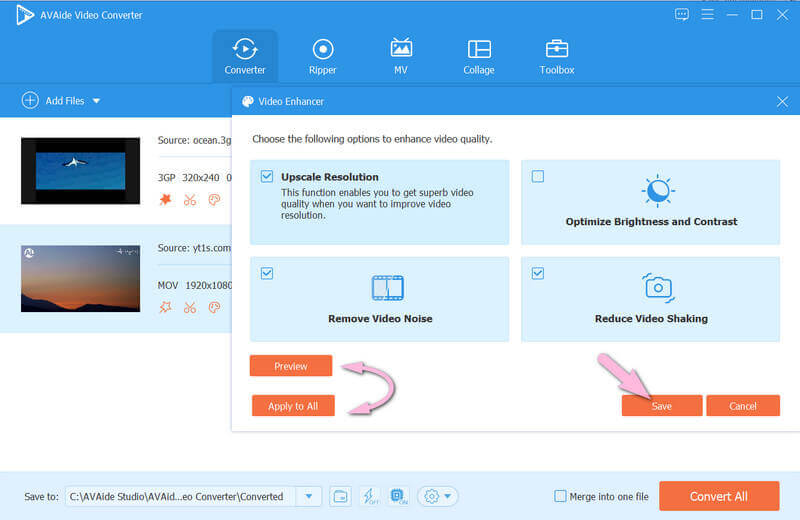Click the Save to path field
The height and width of the screenshot is (520, 800).
[x=180, y=496]
